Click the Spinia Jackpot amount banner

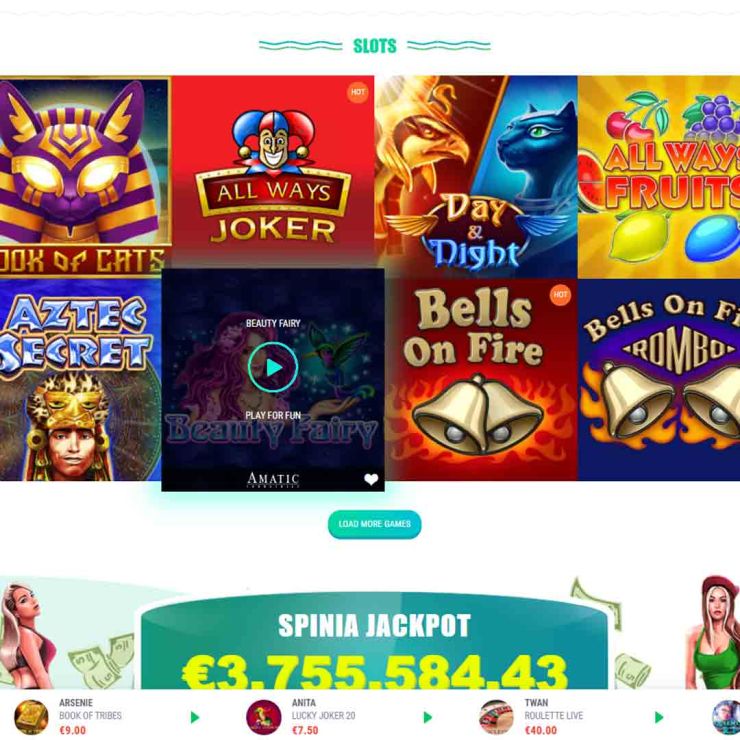pos(374,642)
